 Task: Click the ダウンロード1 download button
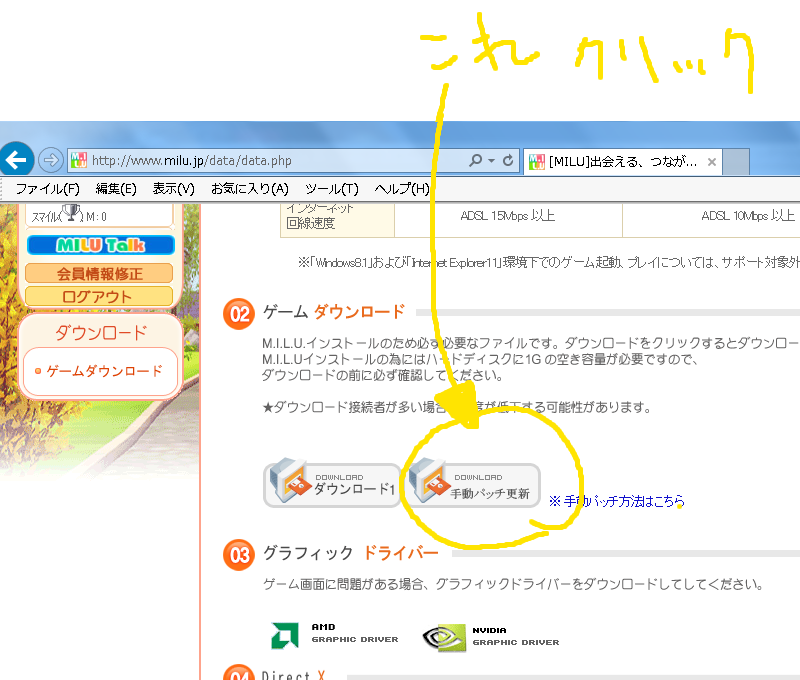(332, 485)
